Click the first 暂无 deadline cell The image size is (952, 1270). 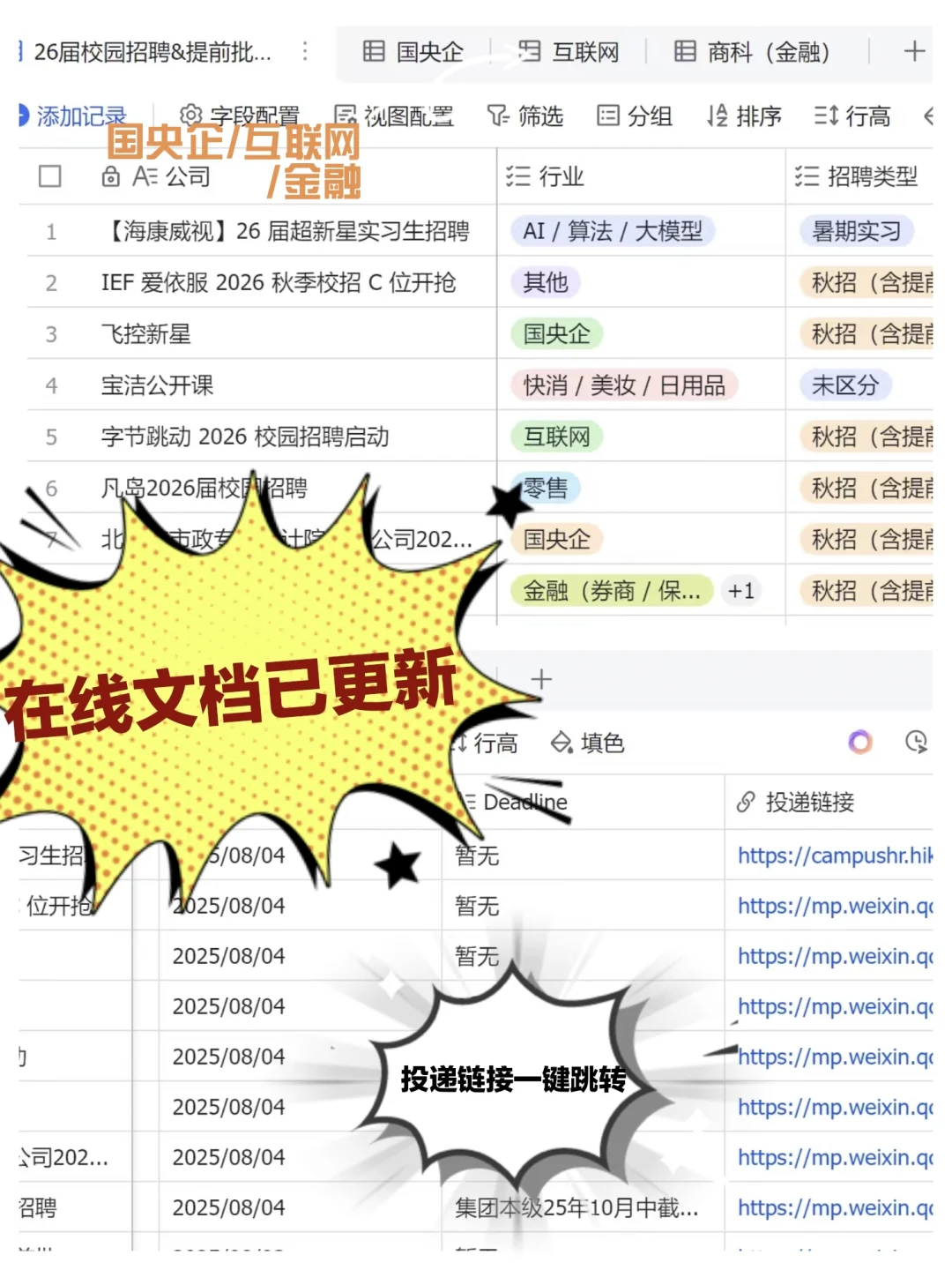477,855
